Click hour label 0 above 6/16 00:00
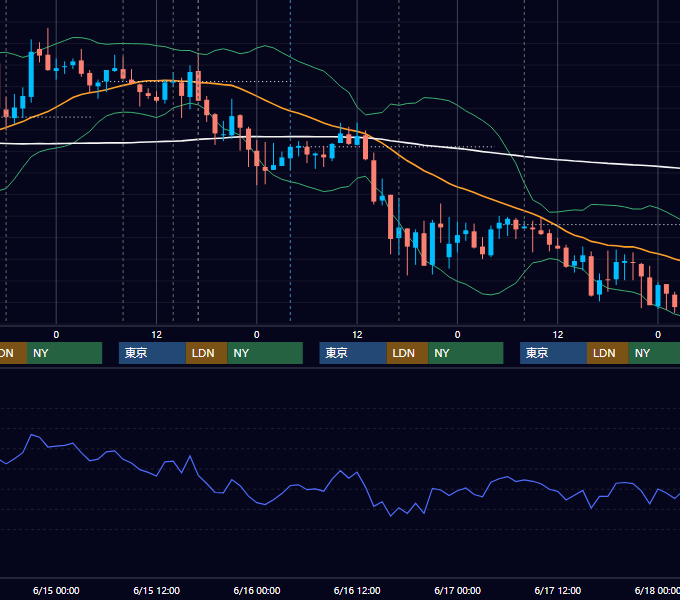This screenshot has height=600, width=680. (257, 335)
